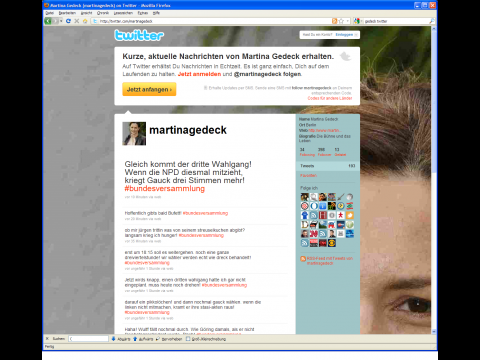The image size is (480, 360).
Task: Click the Twitter logo
Action: (139, 35)
